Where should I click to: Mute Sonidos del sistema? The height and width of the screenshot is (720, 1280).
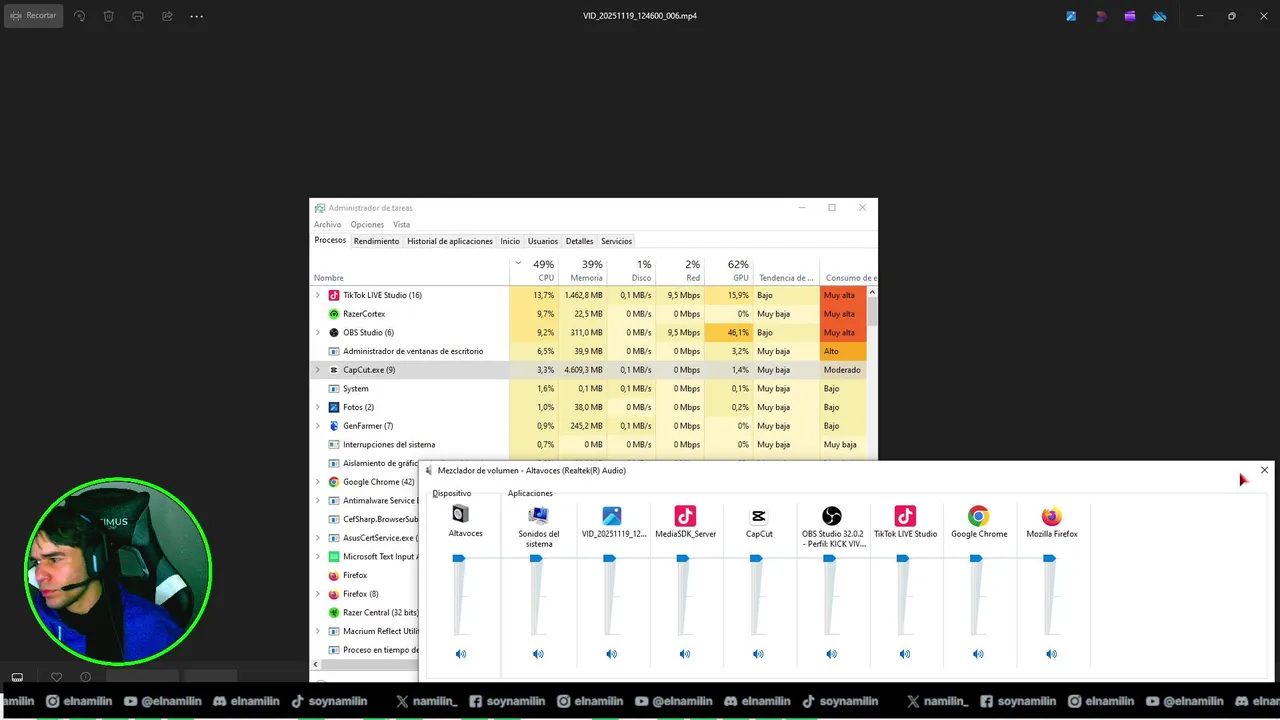point(538,654)
